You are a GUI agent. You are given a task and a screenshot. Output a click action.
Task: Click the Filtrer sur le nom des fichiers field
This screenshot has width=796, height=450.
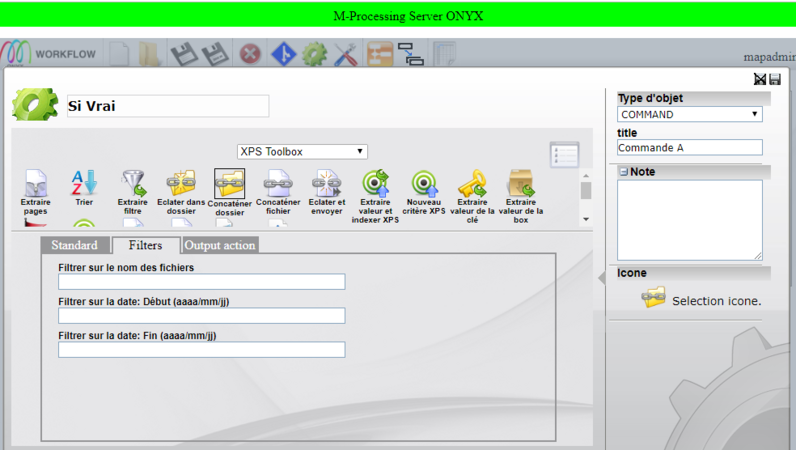tap(201, 282)
